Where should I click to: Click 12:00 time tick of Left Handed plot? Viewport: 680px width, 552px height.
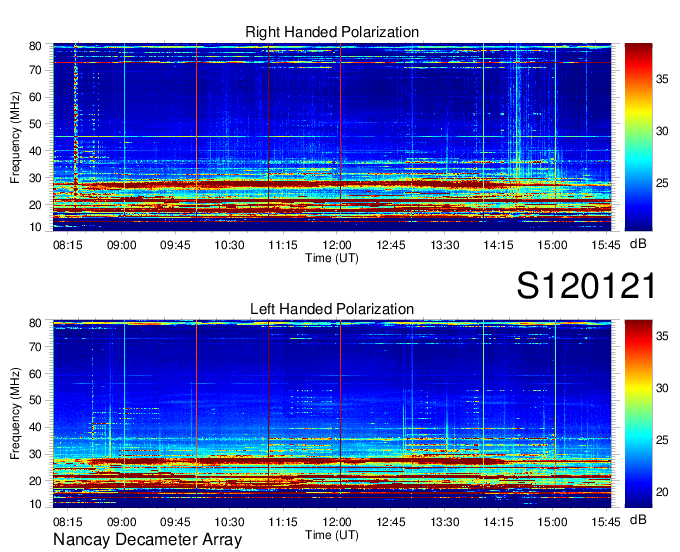pyautogui.click(x=337, y=522)
